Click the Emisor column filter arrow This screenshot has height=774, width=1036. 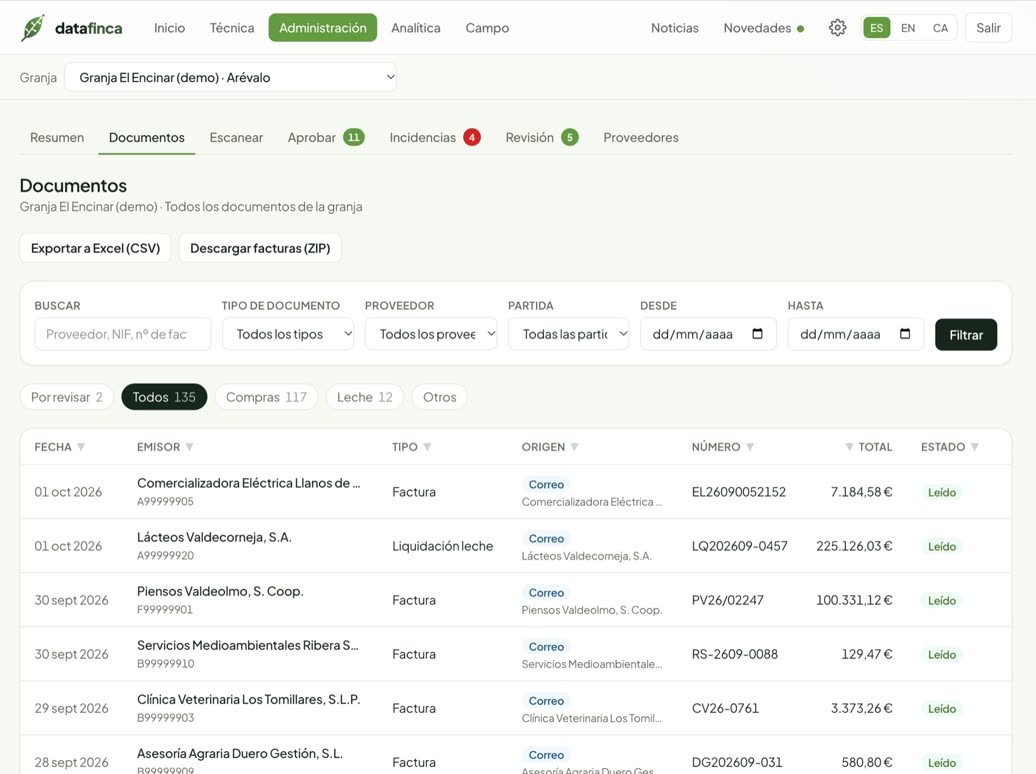coord(189,447)
